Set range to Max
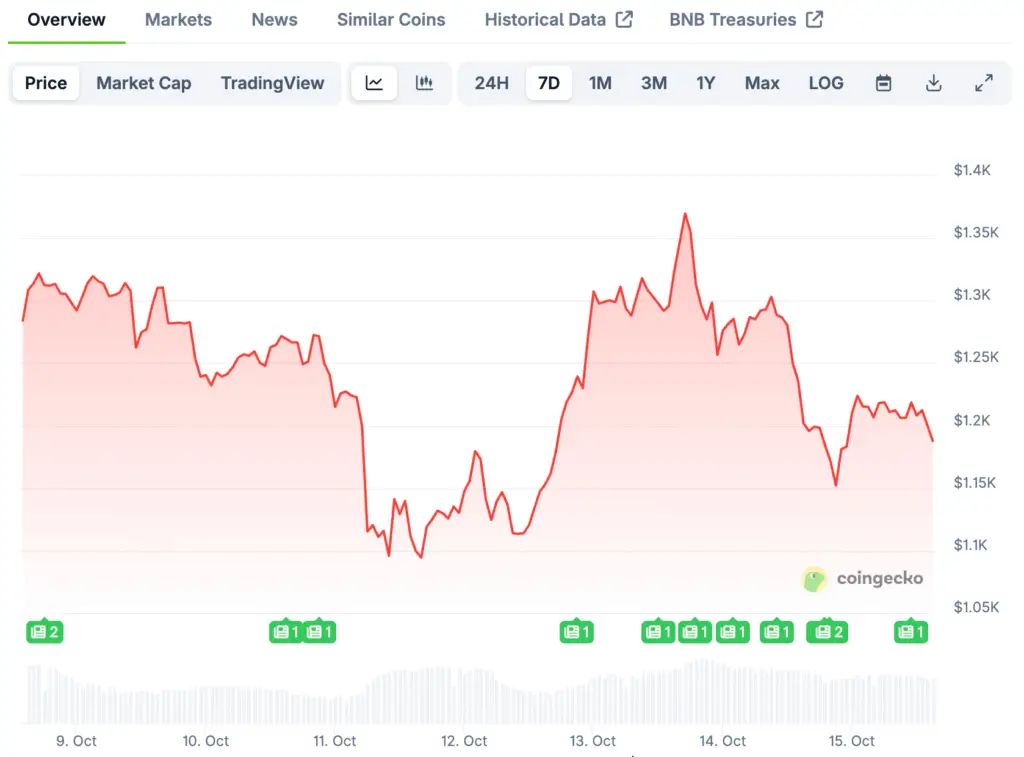This screenshot has height=757, width=1024. tap(761, 83)
